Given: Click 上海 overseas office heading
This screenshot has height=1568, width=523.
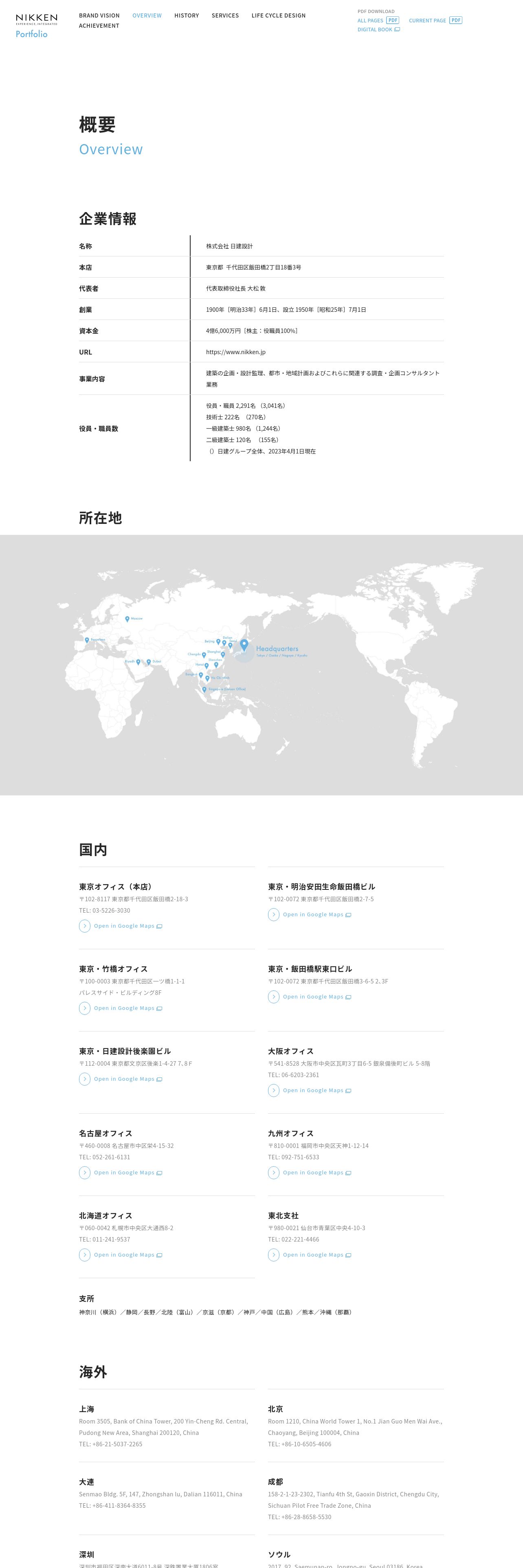Looking at the screenshot, I should click(x=86, y=1409).
